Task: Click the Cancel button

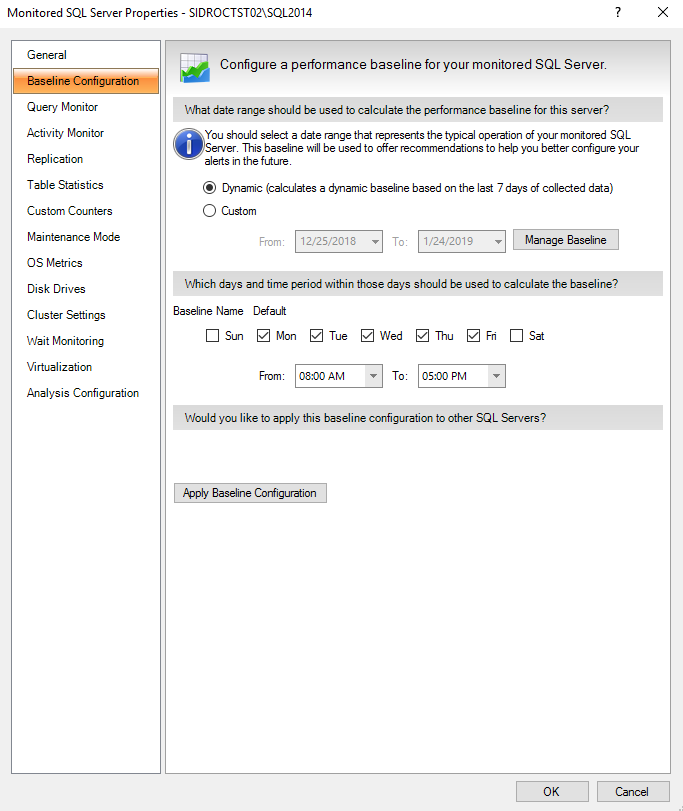Action: click(633, 791)
